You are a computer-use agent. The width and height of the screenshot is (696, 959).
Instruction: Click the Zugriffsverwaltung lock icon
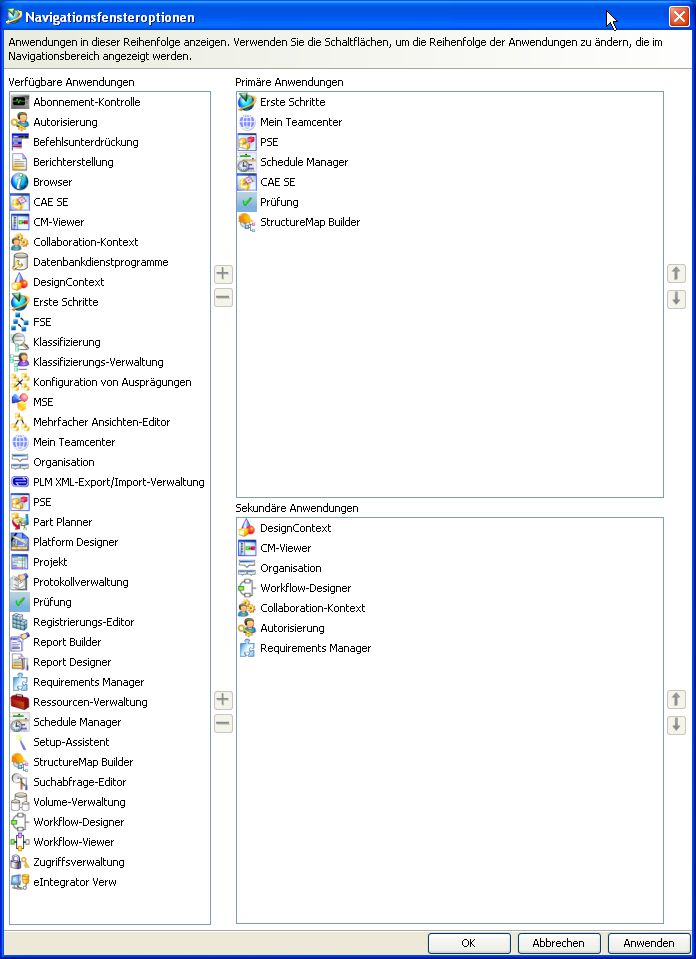20,862
